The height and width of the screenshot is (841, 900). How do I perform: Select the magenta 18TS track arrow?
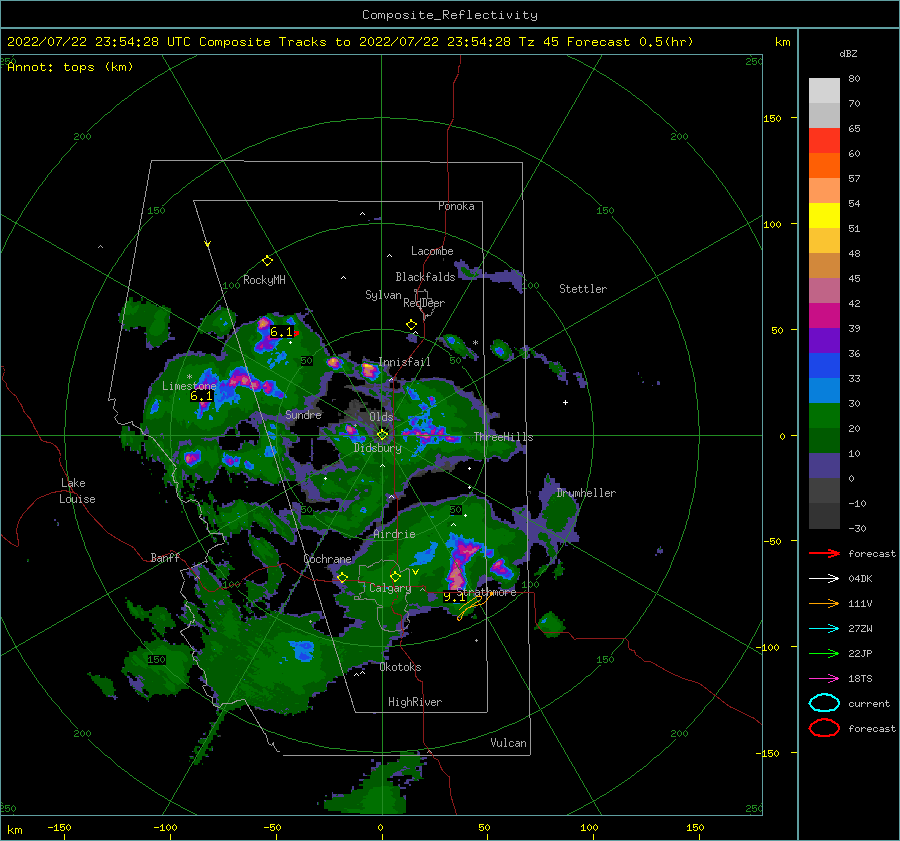pos(824,679)
